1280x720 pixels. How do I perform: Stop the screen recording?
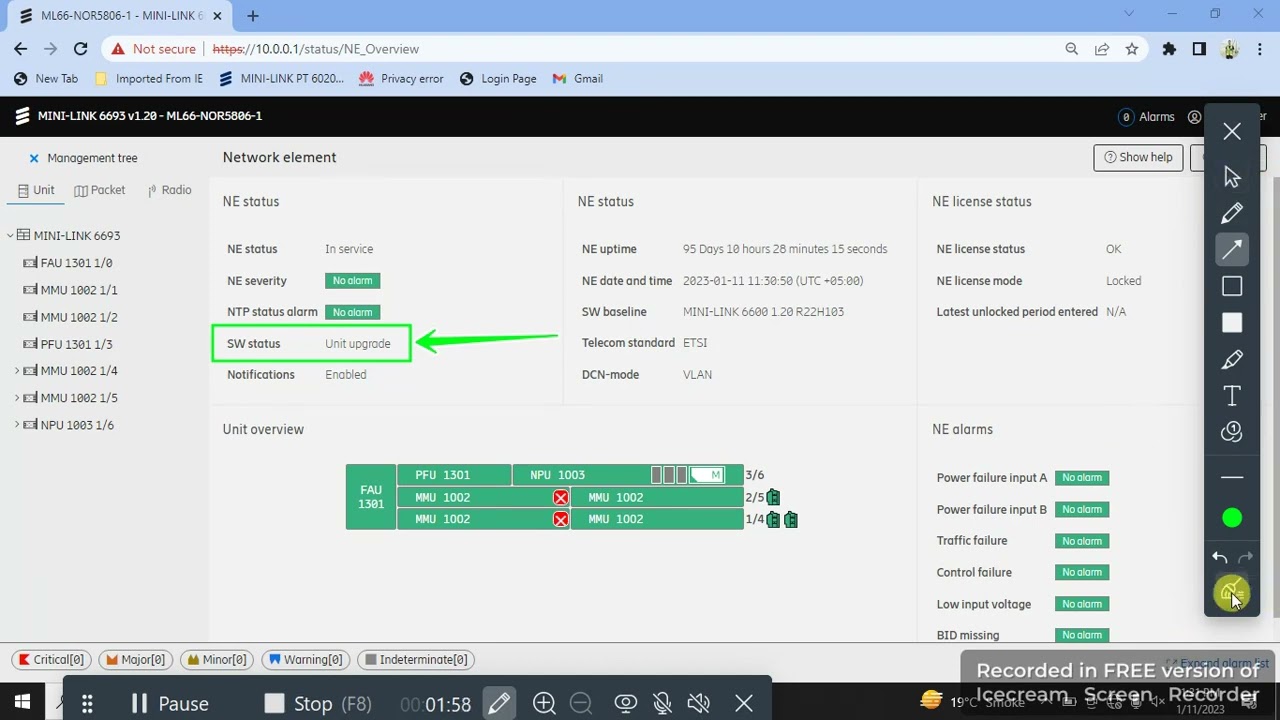tap(318, 704)
